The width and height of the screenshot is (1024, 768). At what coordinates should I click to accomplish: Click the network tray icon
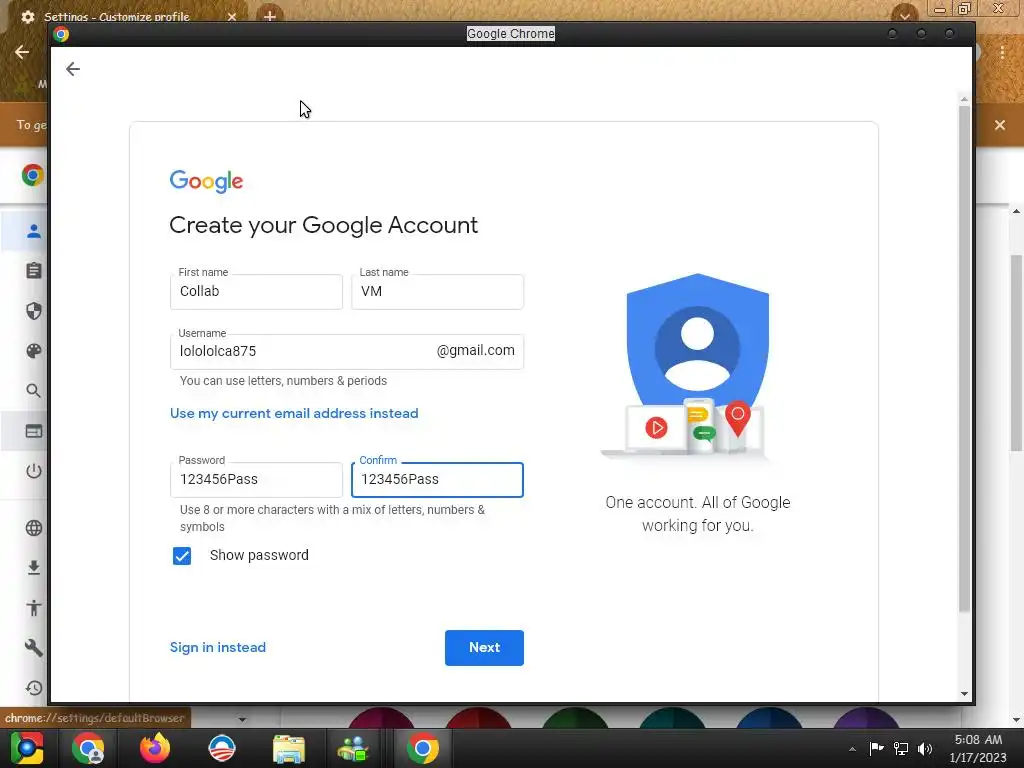tap(901, 748)
